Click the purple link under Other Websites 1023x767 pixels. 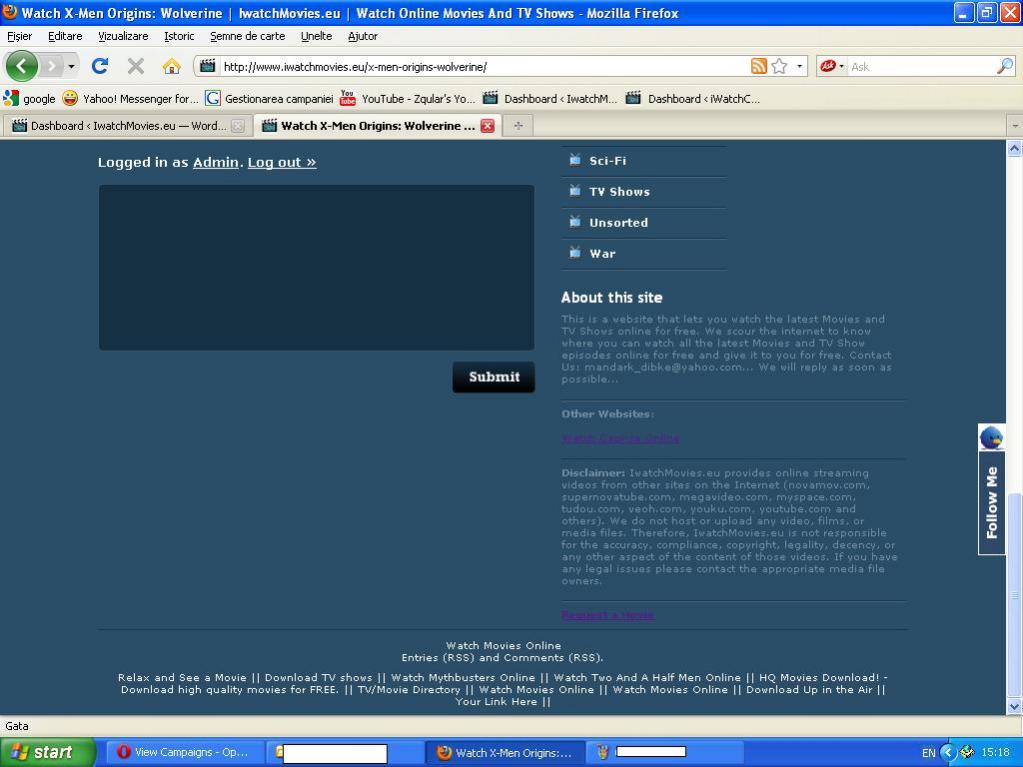(620, 438)
